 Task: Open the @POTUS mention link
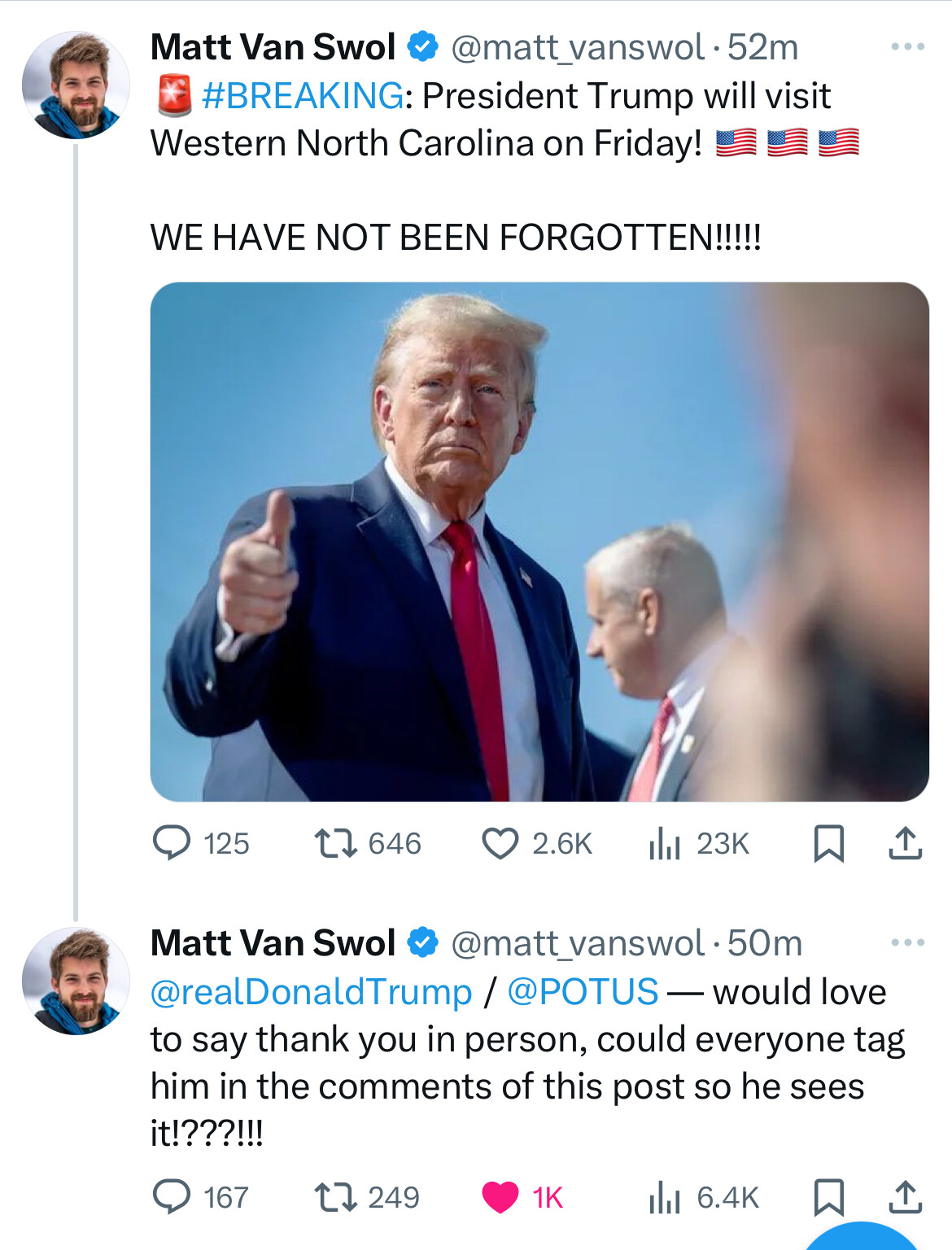(x=583, y=992)
